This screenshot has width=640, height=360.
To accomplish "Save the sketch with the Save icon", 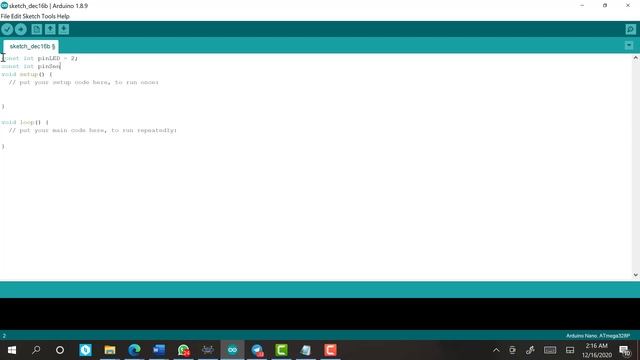I will [x=64, y=29].
